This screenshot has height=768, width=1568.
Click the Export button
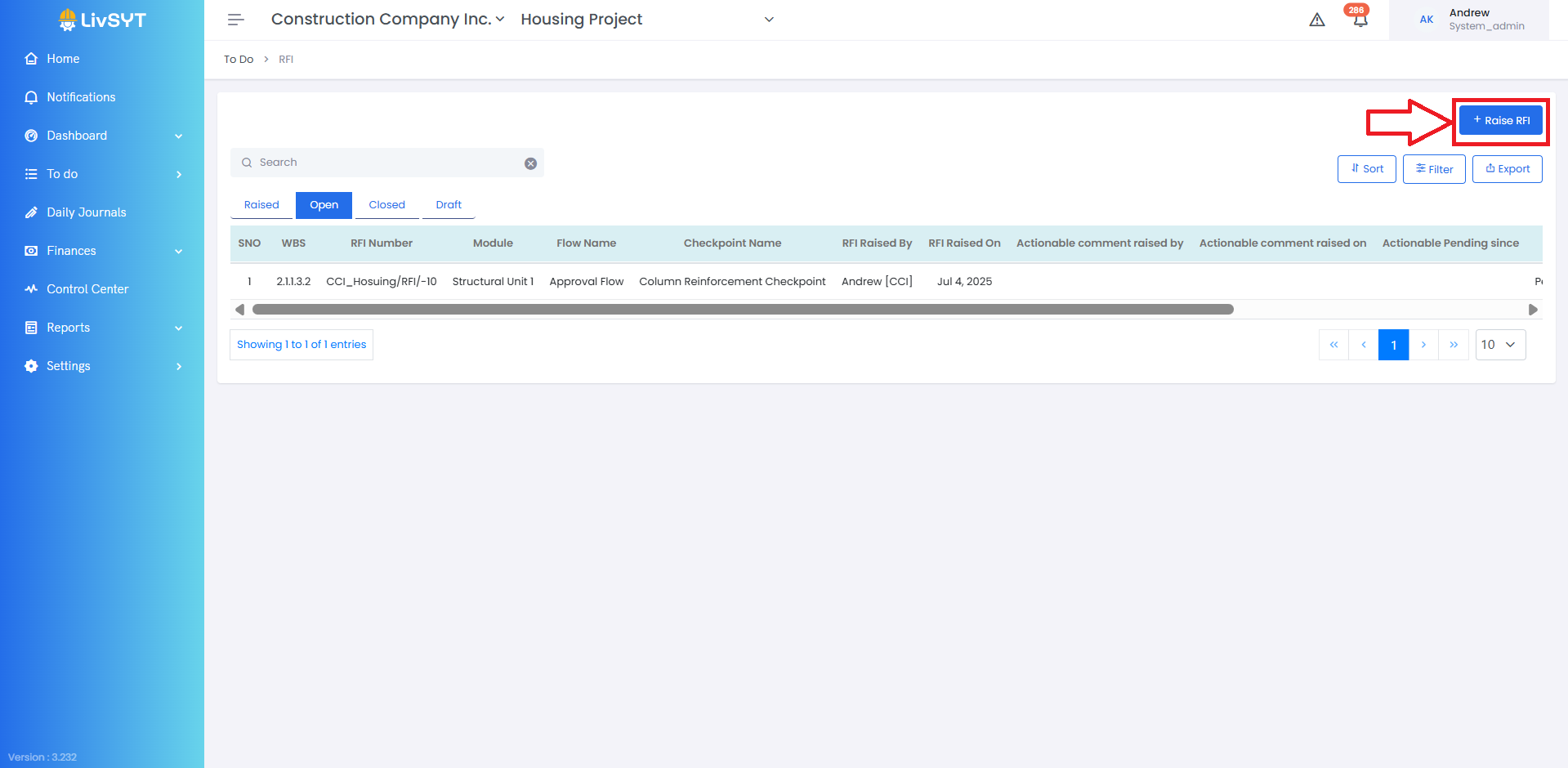pos(1508,169)
